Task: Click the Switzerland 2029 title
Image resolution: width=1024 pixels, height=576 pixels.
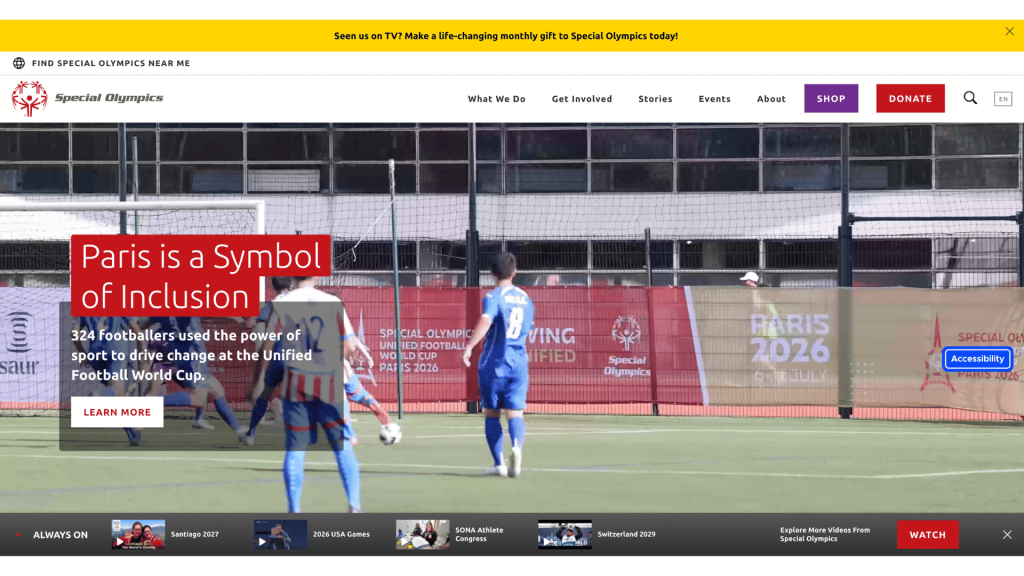Action: coord(626,534)
